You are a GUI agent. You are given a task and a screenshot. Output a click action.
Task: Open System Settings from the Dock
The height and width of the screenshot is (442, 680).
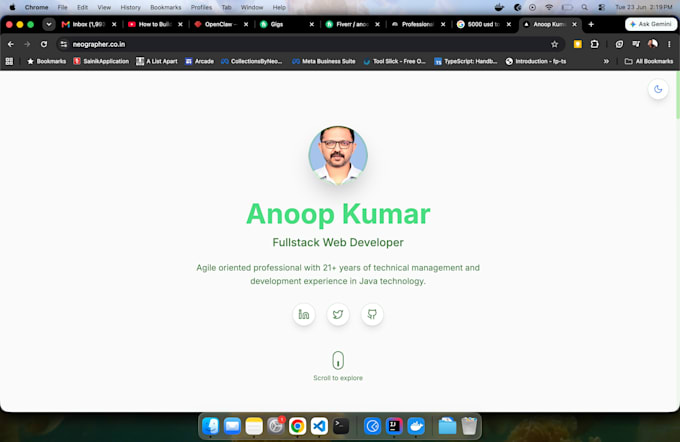pyautogui.click(x=276, y=426)
